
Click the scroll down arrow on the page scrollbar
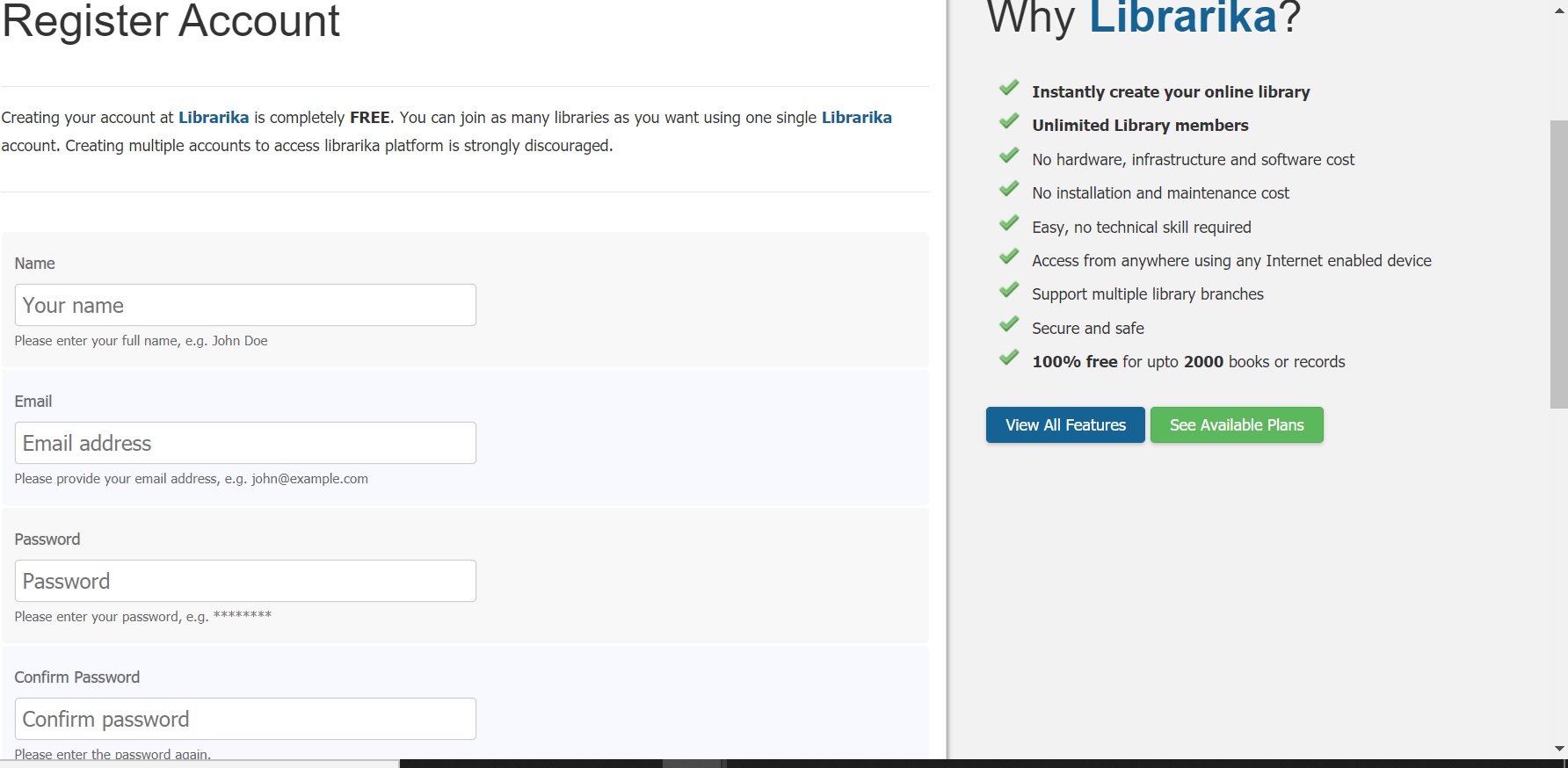pyautogui.click(x=1559, y=749)
